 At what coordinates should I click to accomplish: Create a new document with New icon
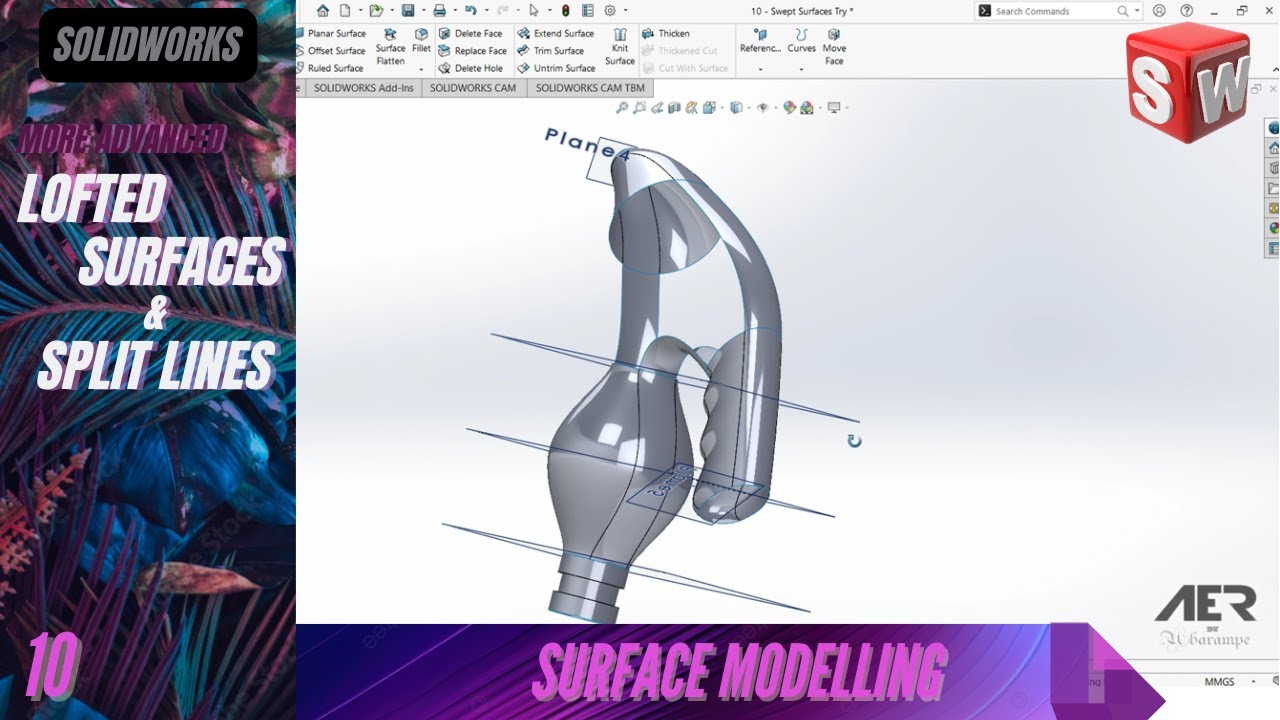click(345, 11)
